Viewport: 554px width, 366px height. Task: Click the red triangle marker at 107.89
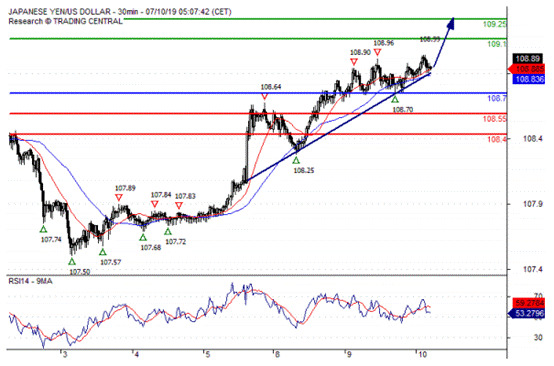pyautogui.click(x=119, y=197)
